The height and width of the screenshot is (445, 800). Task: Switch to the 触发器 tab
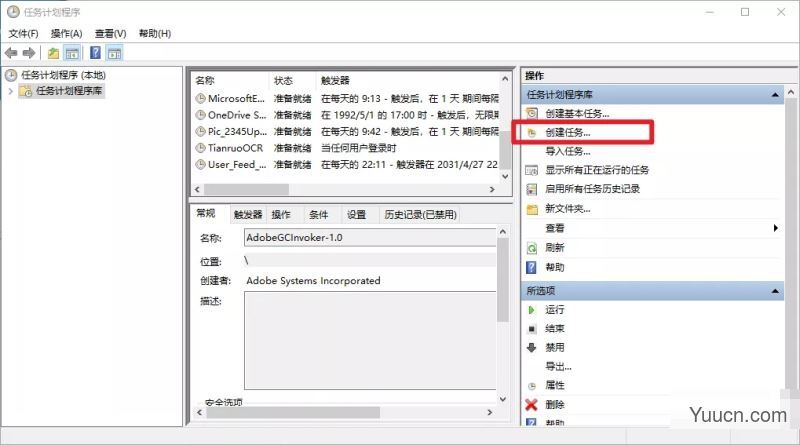tap(247, 215)
